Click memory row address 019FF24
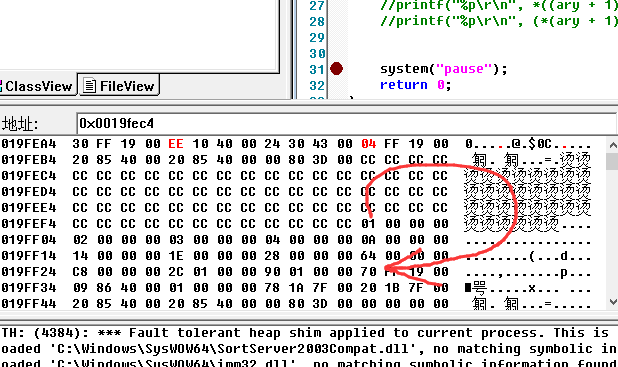618x367 pixels. click(29, 272)
